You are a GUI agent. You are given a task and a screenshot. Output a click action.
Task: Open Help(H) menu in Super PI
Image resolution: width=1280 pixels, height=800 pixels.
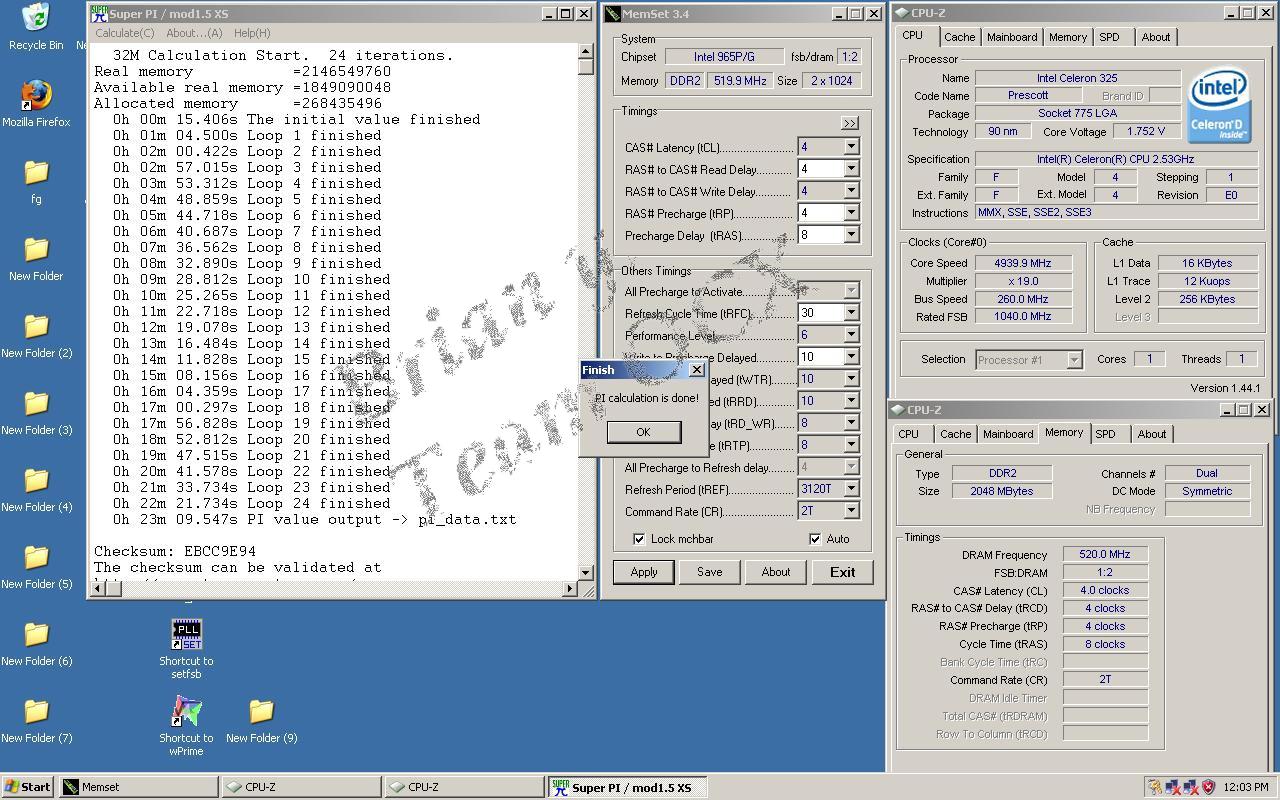252,33
